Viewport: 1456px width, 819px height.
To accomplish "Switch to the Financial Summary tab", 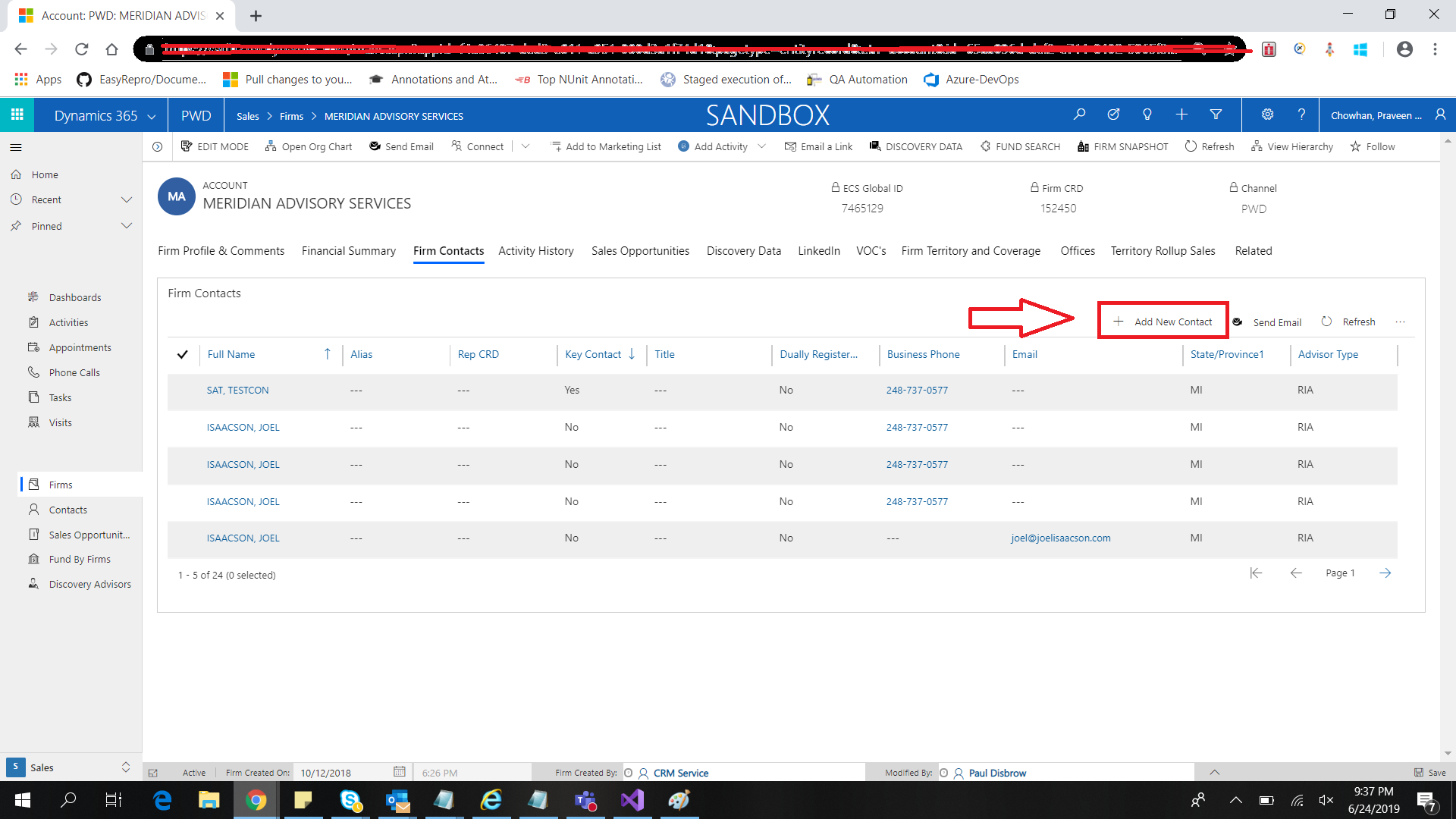I will tap(348, 251).
